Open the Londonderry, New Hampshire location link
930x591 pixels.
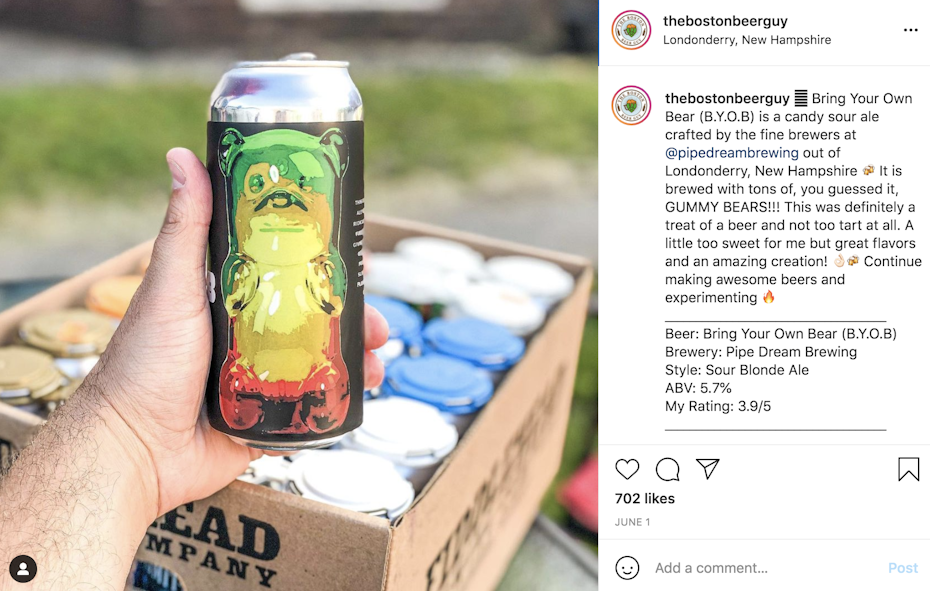[x=747, y=40]
